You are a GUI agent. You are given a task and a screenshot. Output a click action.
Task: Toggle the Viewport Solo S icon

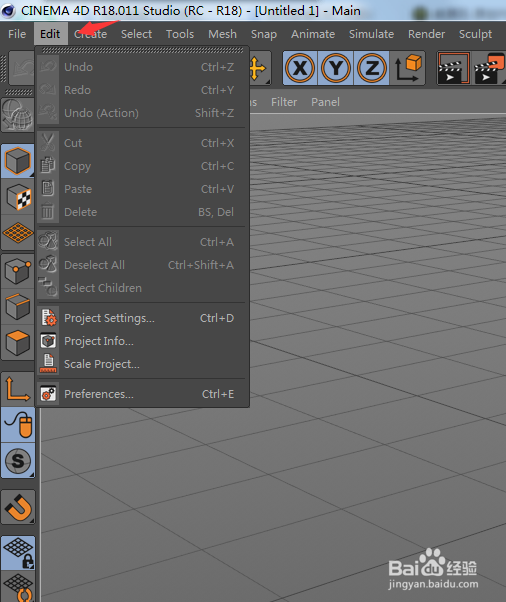17,461
